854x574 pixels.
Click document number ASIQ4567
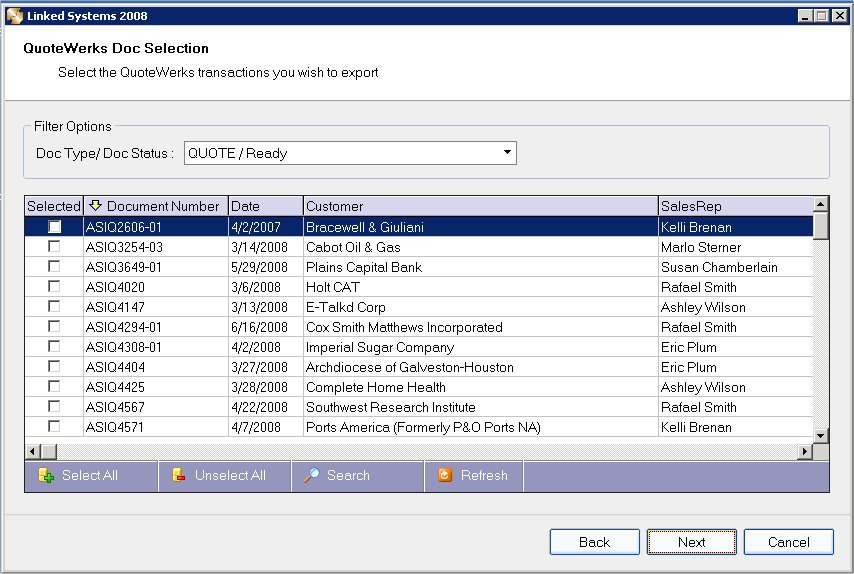pyautogui.click(x=115, y=407)
